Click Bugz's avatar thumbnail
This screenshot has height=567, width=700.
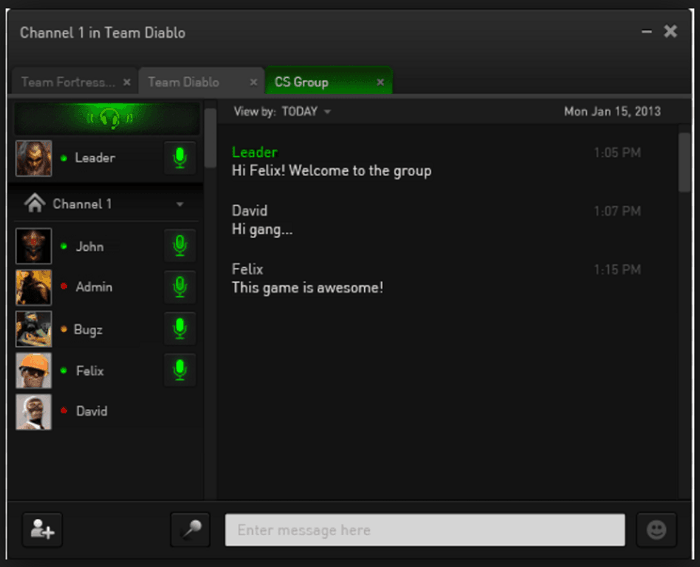pos(33,329)
